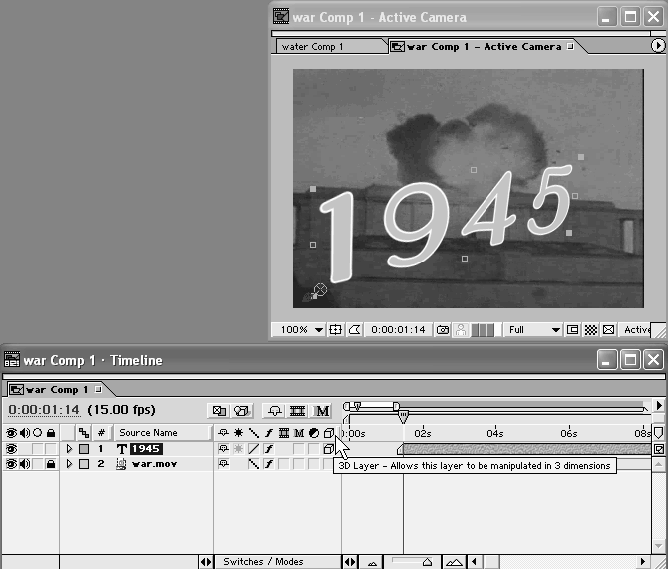The height and width of the screenshot is (569, 668).
Task: Open the Full resolution dropdown
Action: tap(534, 329)
